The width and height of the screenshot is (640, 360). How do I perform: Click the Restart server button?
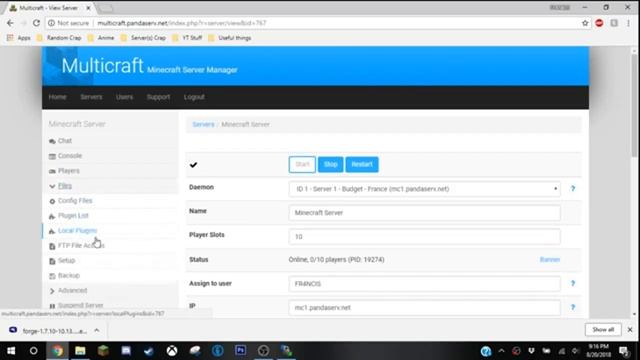click(362, 164)
